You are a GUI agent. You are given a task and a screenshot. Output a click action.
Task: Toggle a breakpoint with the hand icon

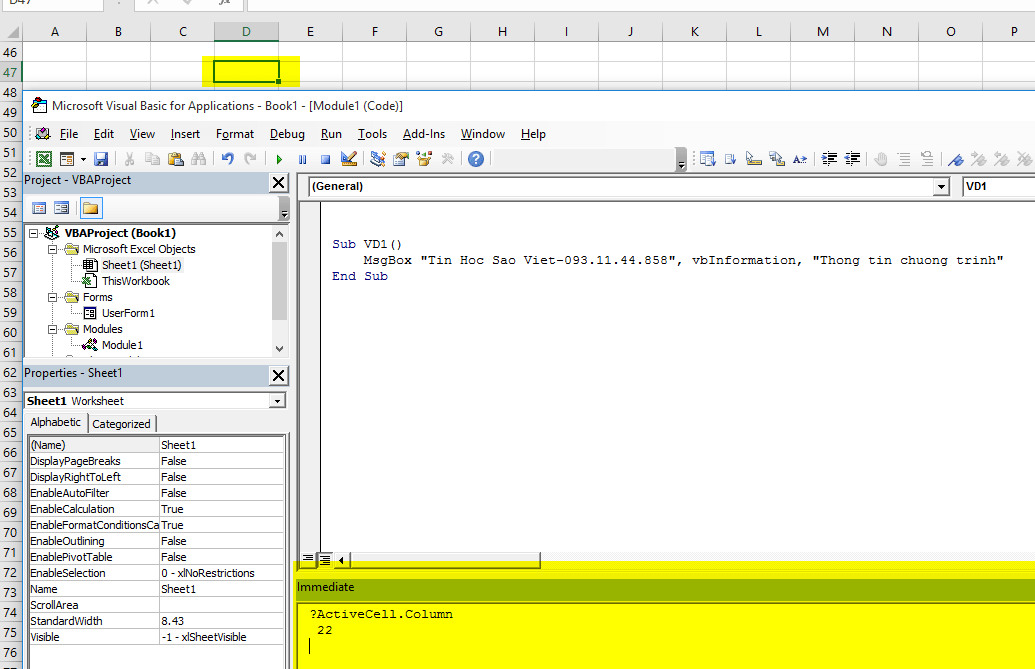click(x=881, y=159)
